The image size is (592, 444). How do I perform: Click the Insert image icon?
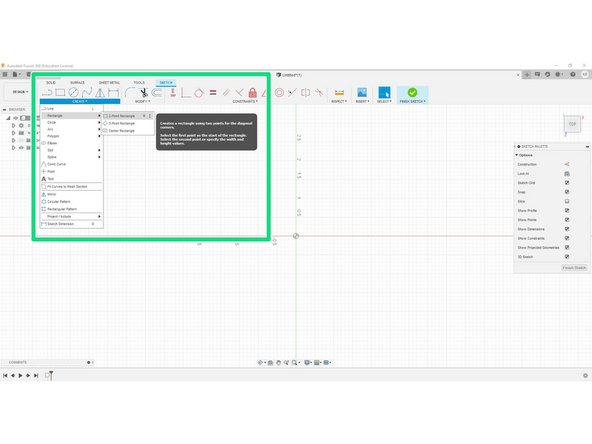tap(362, 92)
